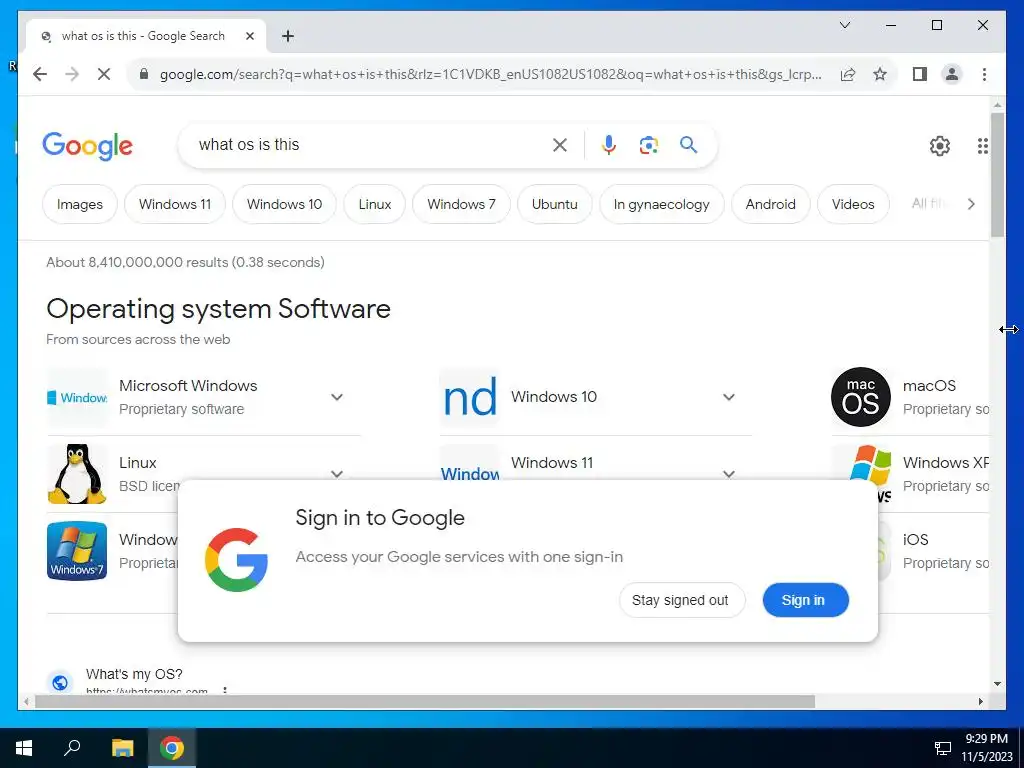
Task: Go back to the previous page
Action: 40,74
